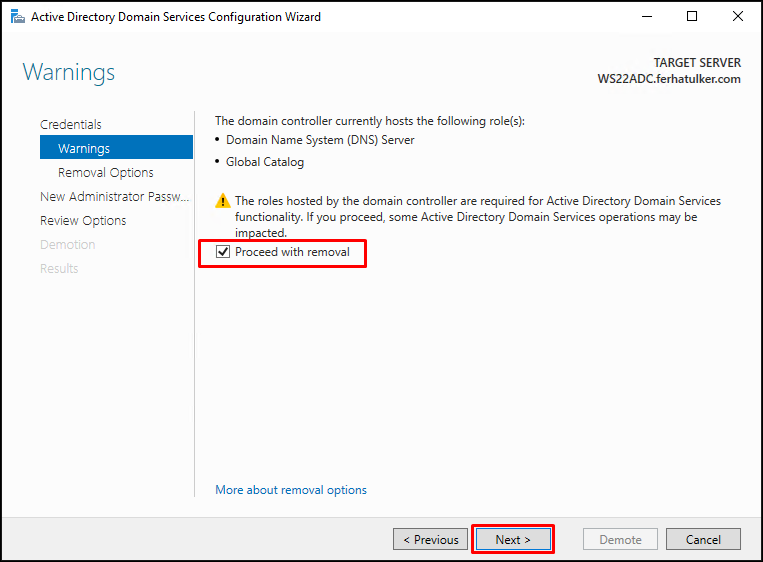This screenshot has width=763, height=562.
Task: Click the yellow warning triangle icon
Action: [223, 200]
